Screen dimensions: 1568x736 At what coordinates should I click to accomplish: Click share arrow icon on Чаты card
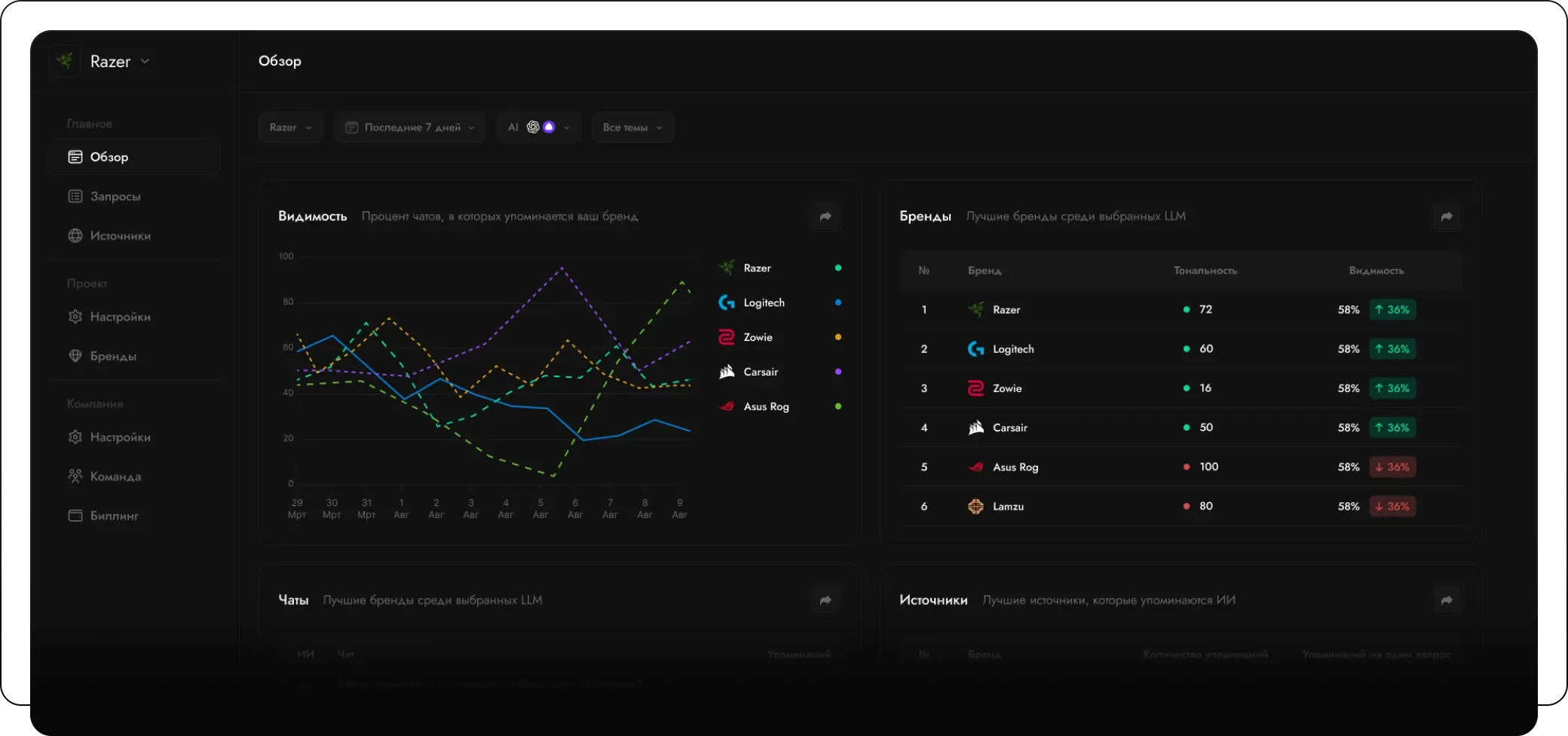825,600
